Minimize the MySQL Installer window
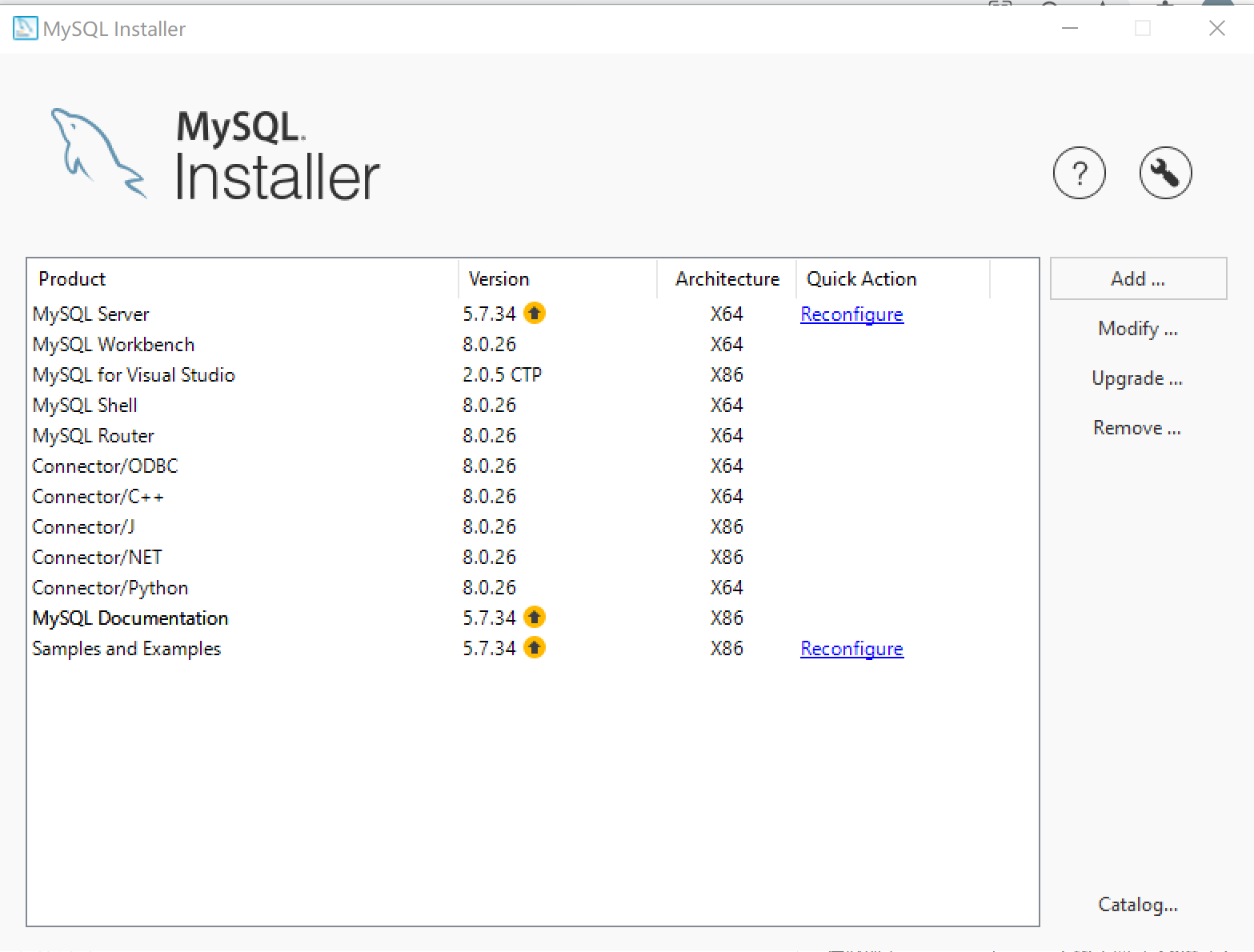The image size is (1254, 952). (x=1070, y=28)
